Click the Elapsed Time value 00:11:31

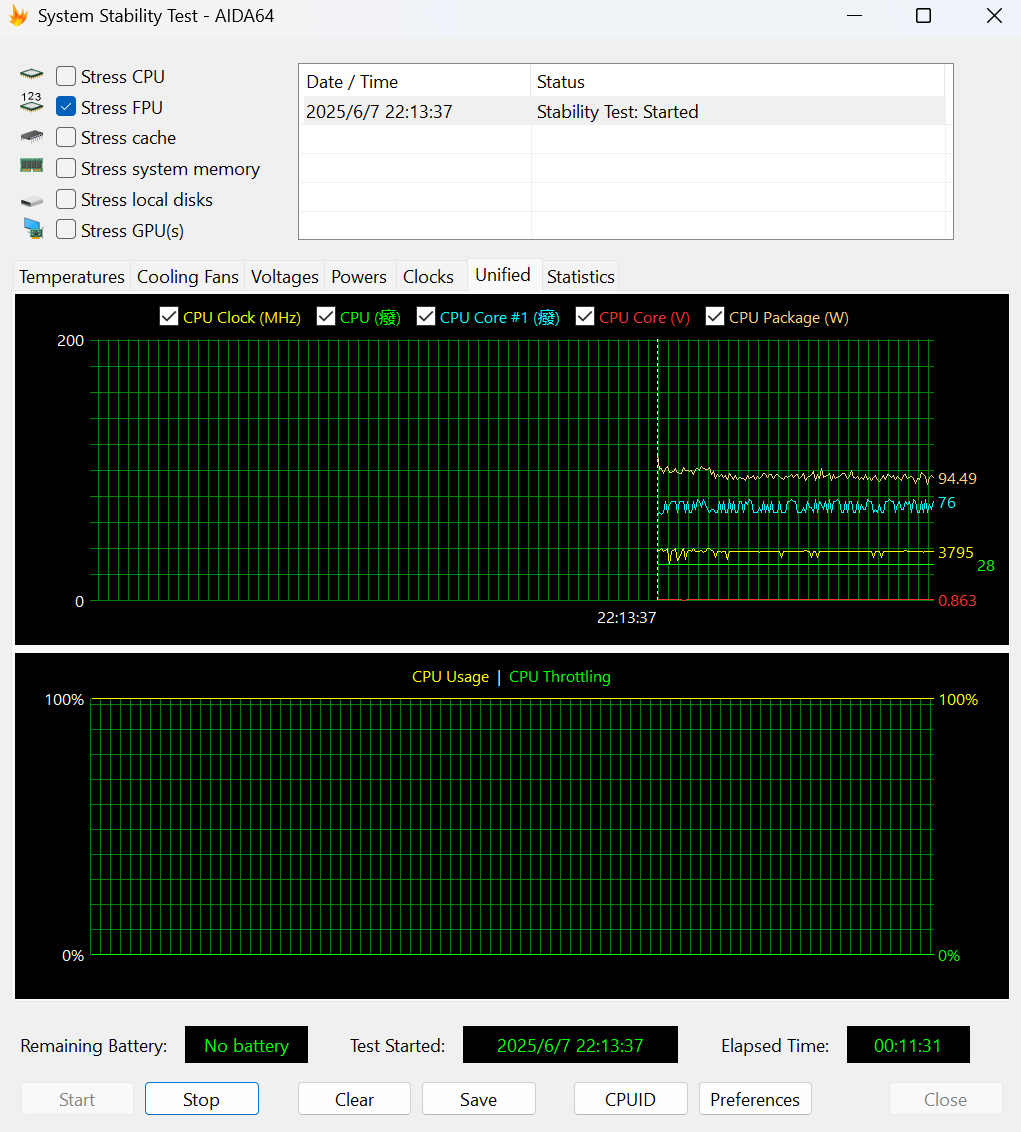click(908, 1045)
